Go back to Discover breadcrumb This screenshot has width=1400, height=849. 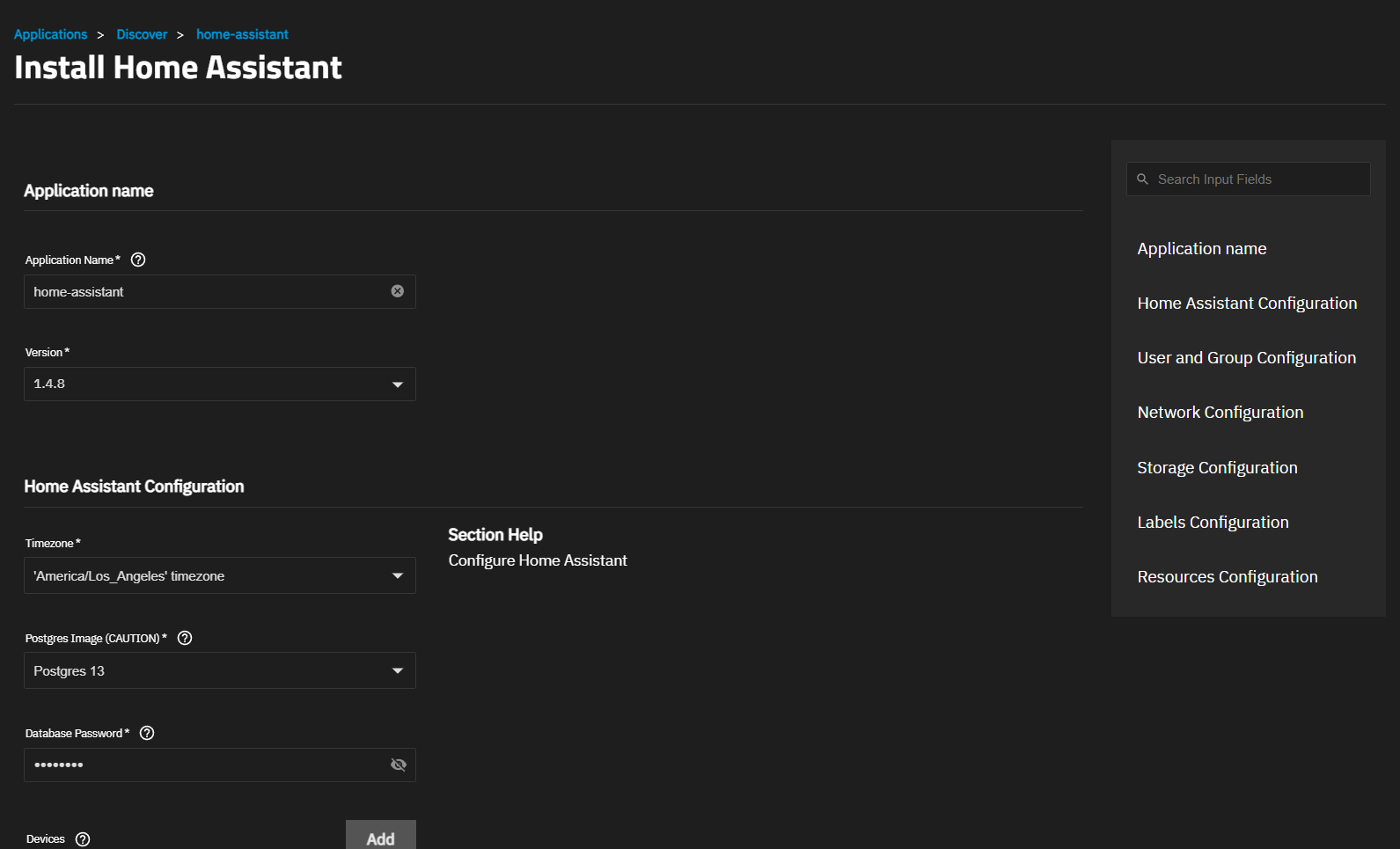(142, 34)
